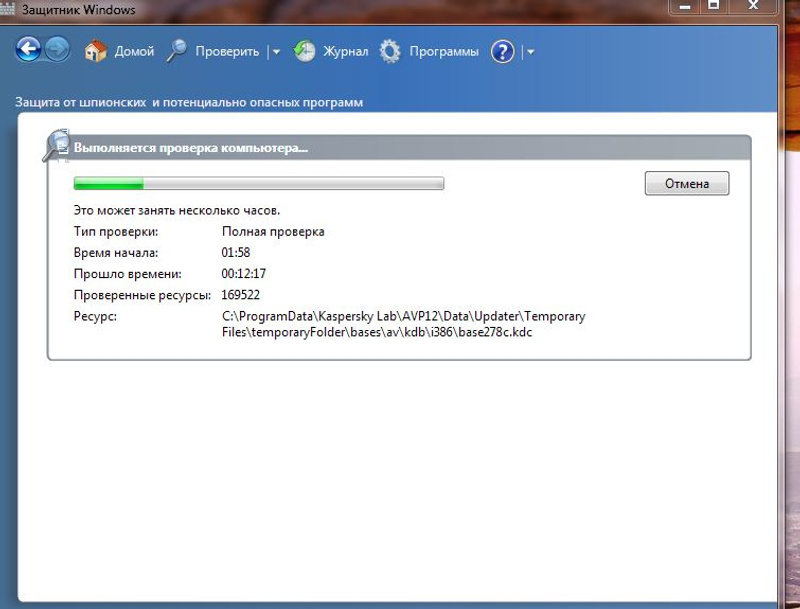Viewport: 800px width, 609px height.
Task: Click the Проверить magnifier icon
Action: pos(176,51)
